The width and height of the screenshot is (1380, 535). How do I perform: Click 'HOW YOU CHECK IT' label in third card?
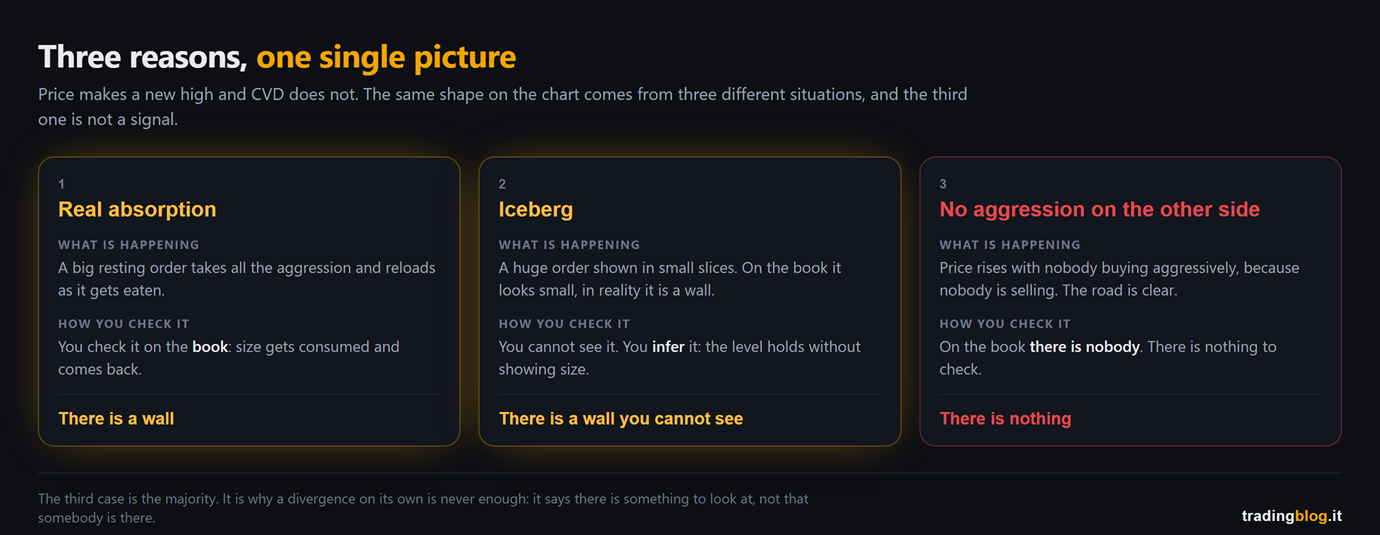click(1005, 324)
